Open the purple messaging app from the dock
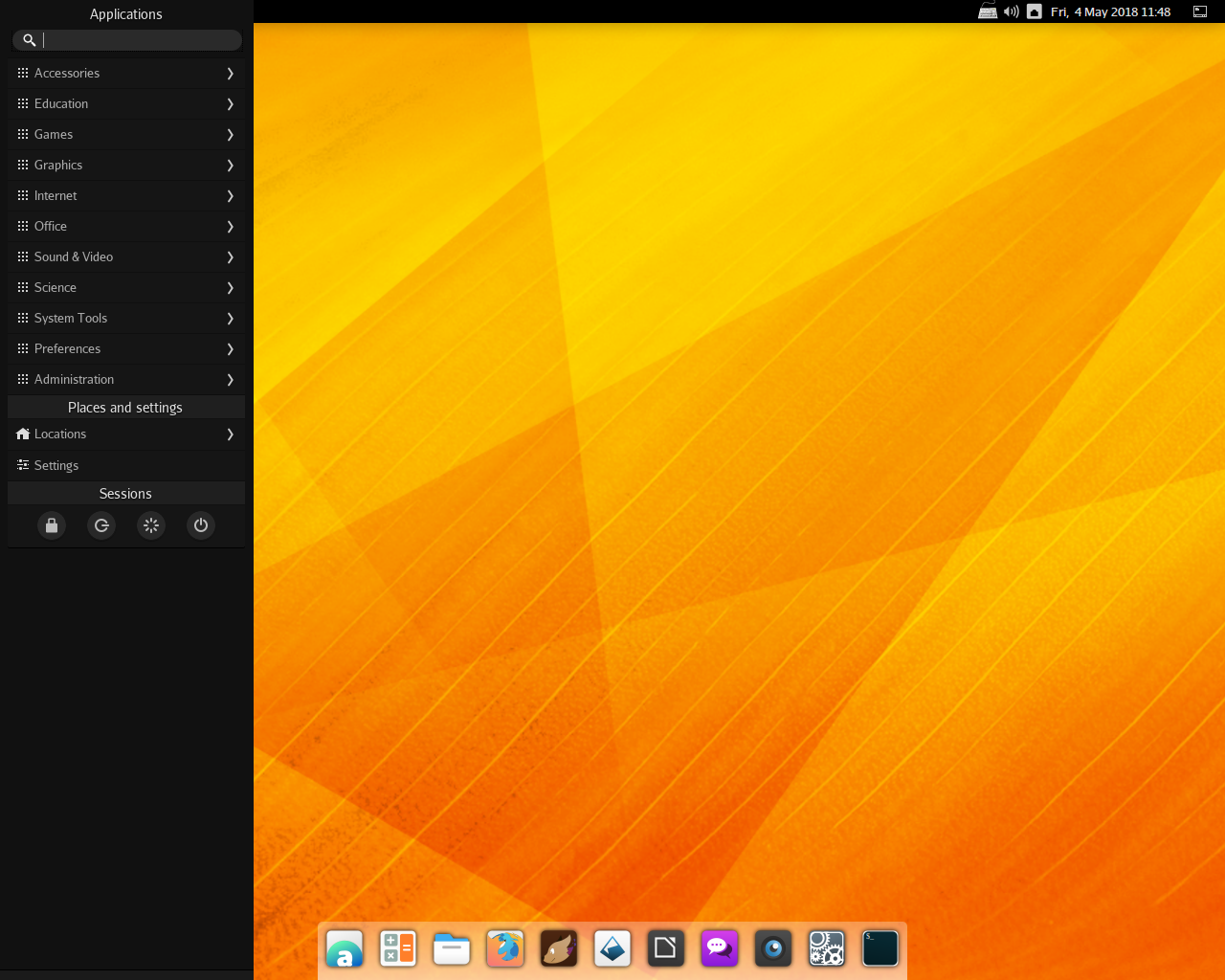1225x980 pixels. point(719,948)
